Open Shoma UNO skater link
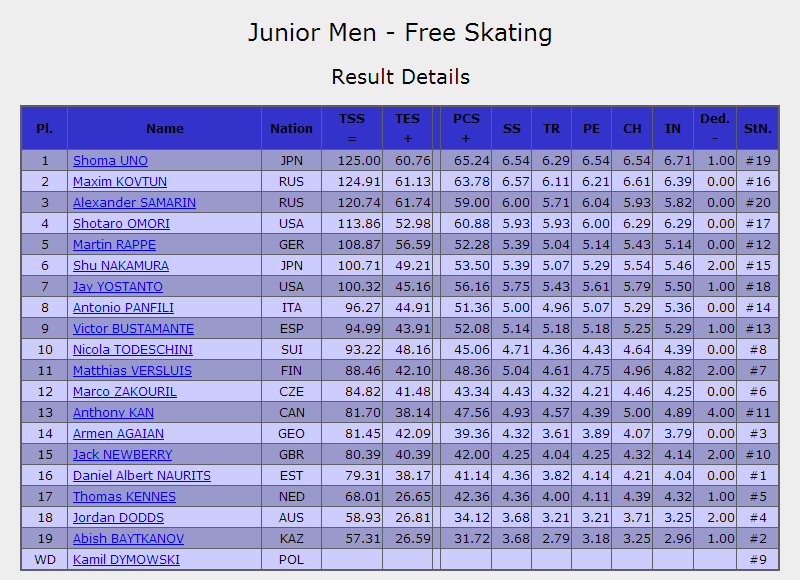This screenshot has width=800, height=580. 110,161
